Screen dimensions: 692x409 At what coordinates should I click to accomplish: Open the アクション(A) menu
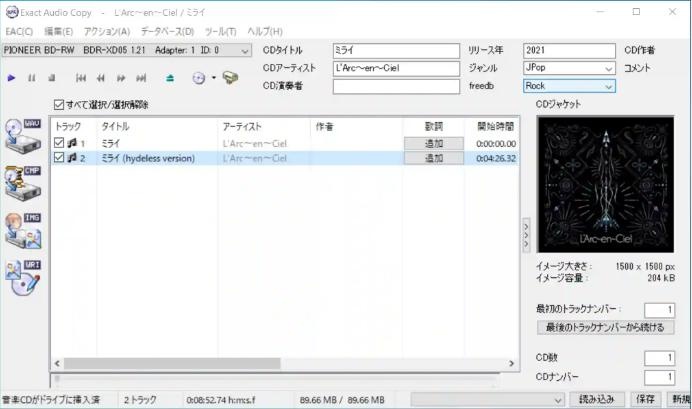(107, 31)
